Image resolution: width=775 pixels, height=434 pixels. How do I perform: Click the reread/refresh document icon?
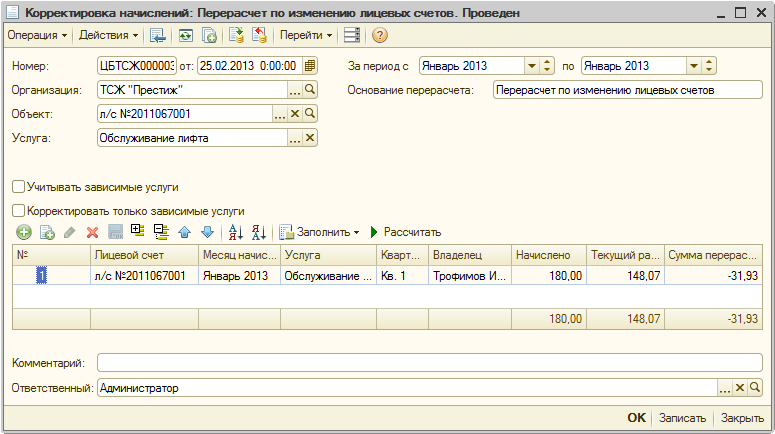coord(186,35)
